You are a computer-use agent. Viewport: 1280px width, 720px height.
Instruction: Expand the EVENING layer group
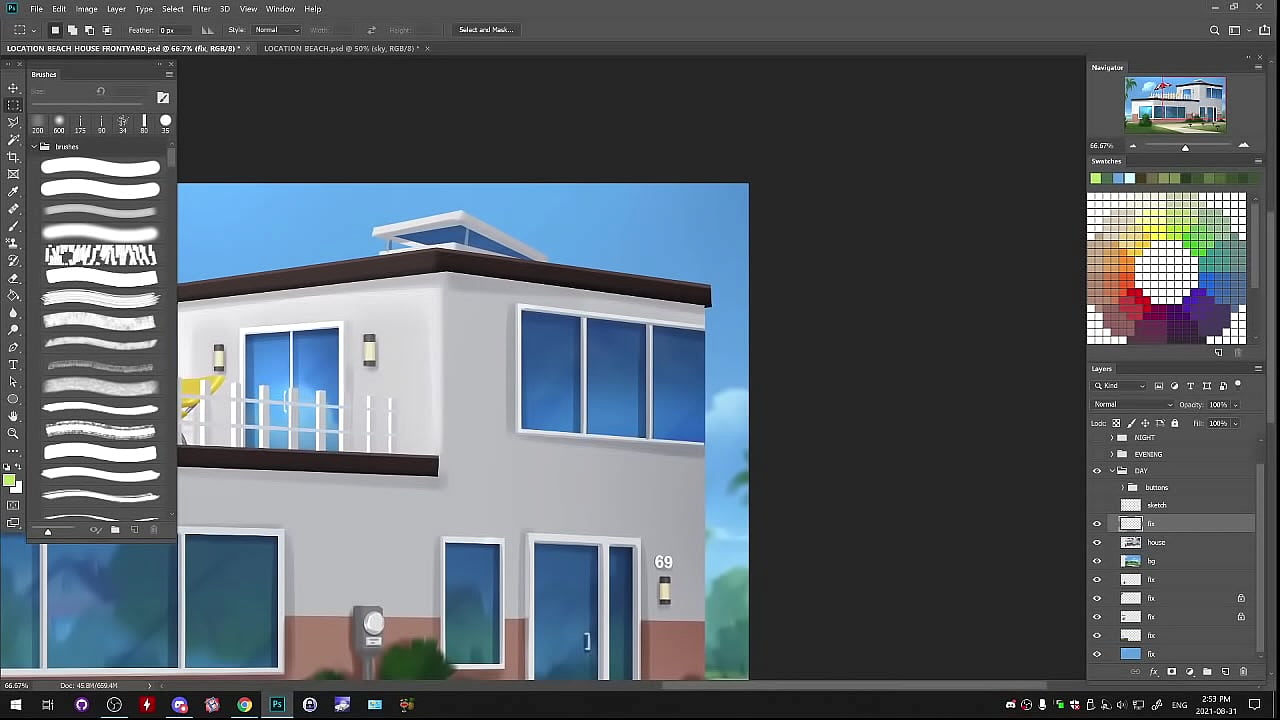(x=1111, y=454)
